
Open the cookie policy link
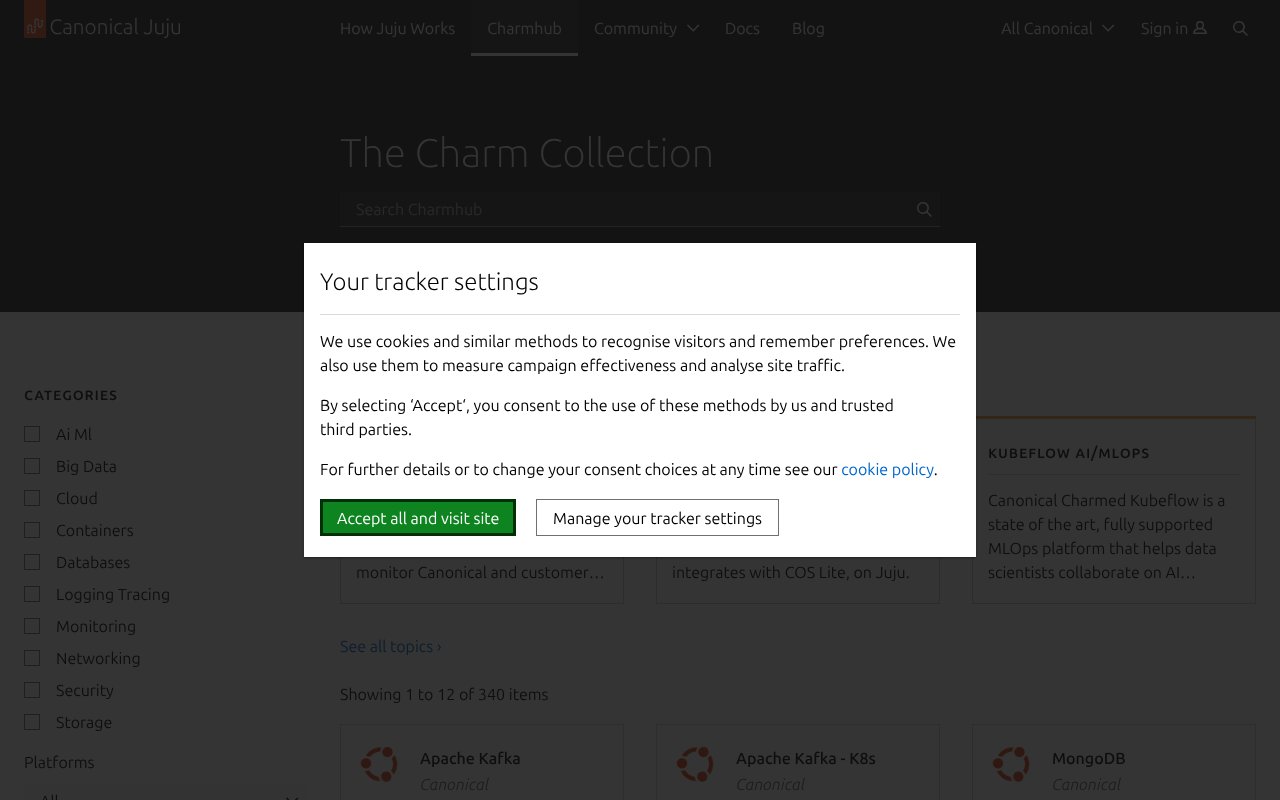tap(887, 469)
